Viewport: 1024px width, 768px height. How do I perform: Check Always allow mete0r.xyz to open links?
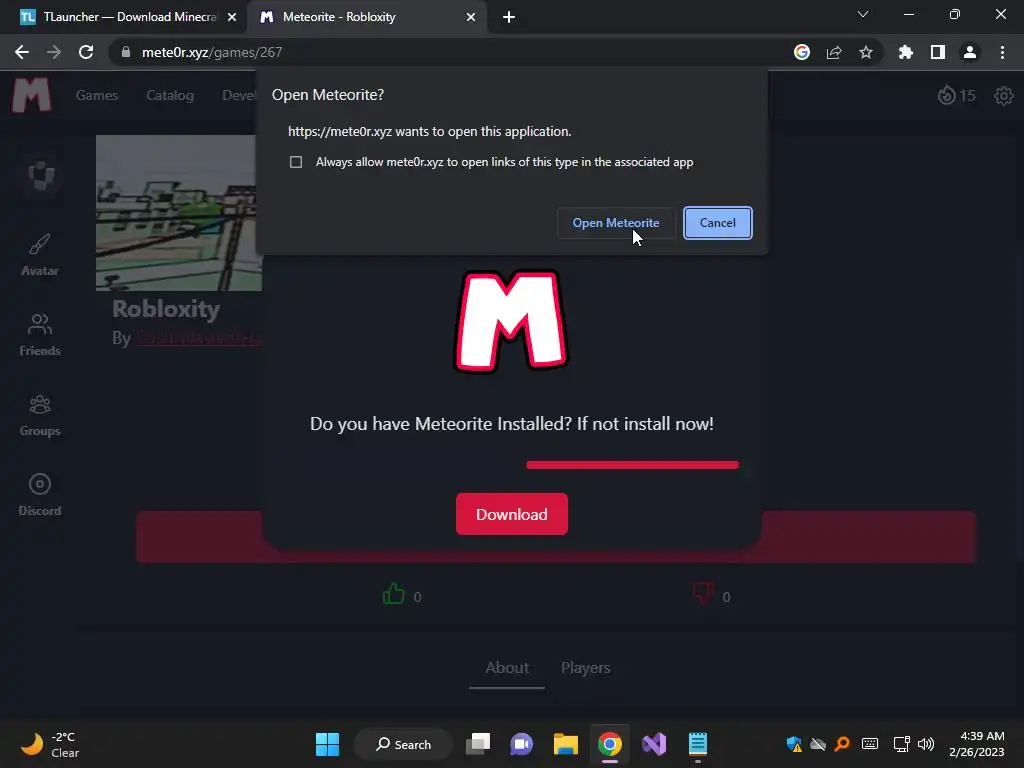coord(296,162)
